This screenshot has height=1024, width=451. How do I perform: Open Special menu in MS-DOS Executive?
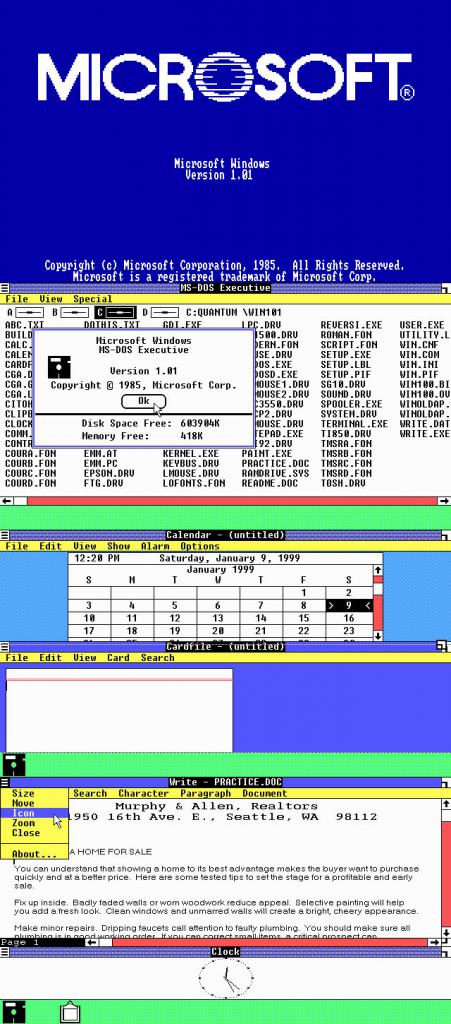pyautogui.click(x=93, y=299)
